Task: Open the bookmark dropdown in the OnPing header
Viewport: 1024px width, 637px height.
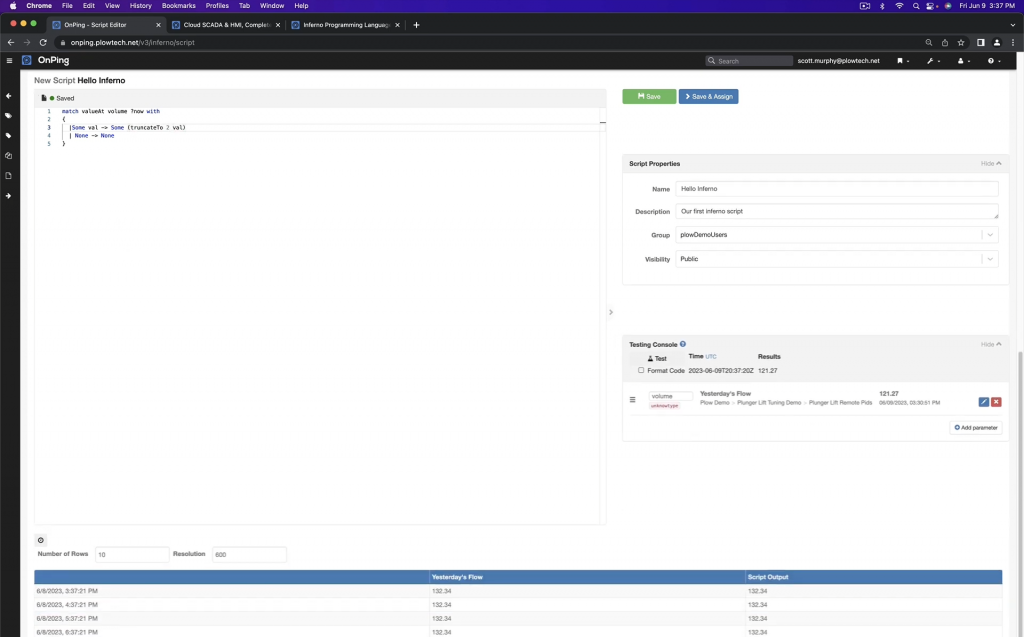Action: (x=903, y=61)
